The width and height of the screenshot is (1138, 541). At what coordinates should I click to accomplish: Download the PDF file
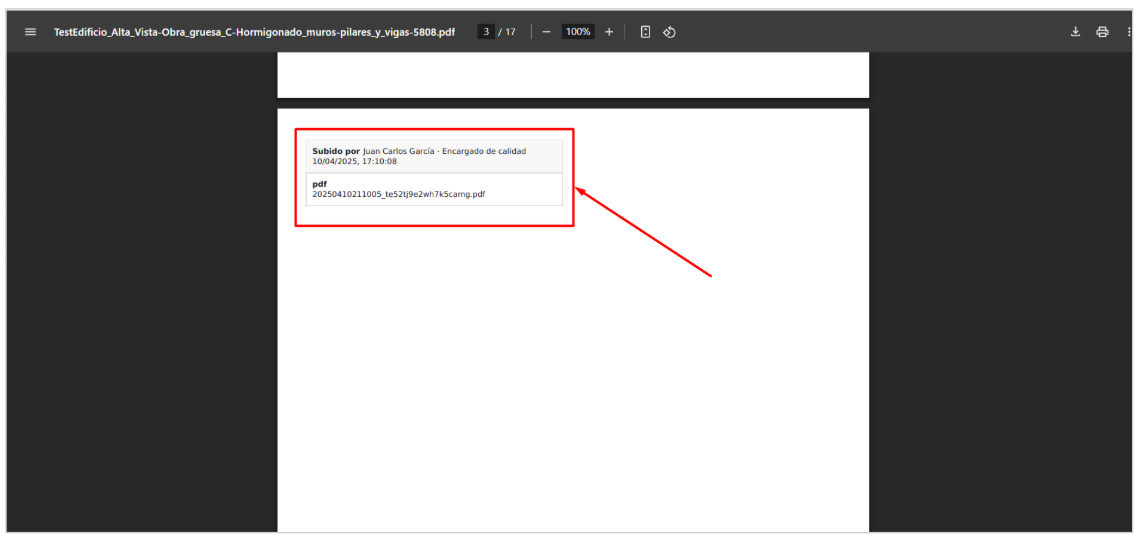[1076, 32]
